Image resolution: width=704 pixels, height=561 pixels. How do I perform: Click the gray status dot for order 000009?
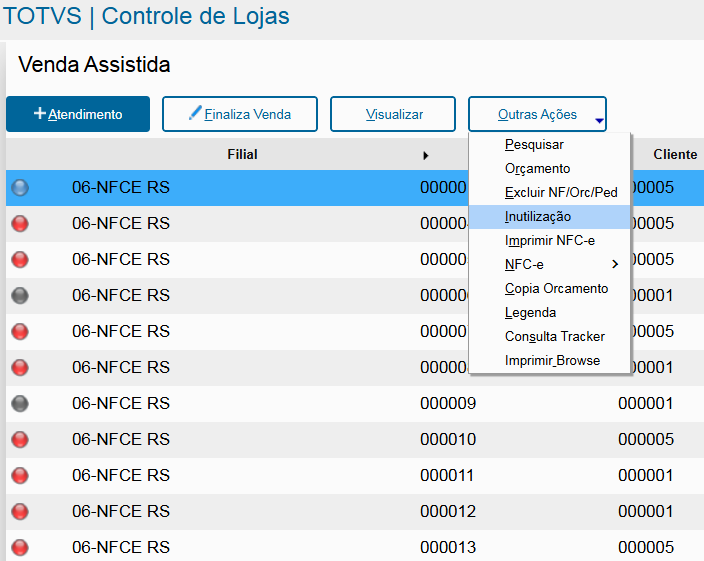point(20,403)
